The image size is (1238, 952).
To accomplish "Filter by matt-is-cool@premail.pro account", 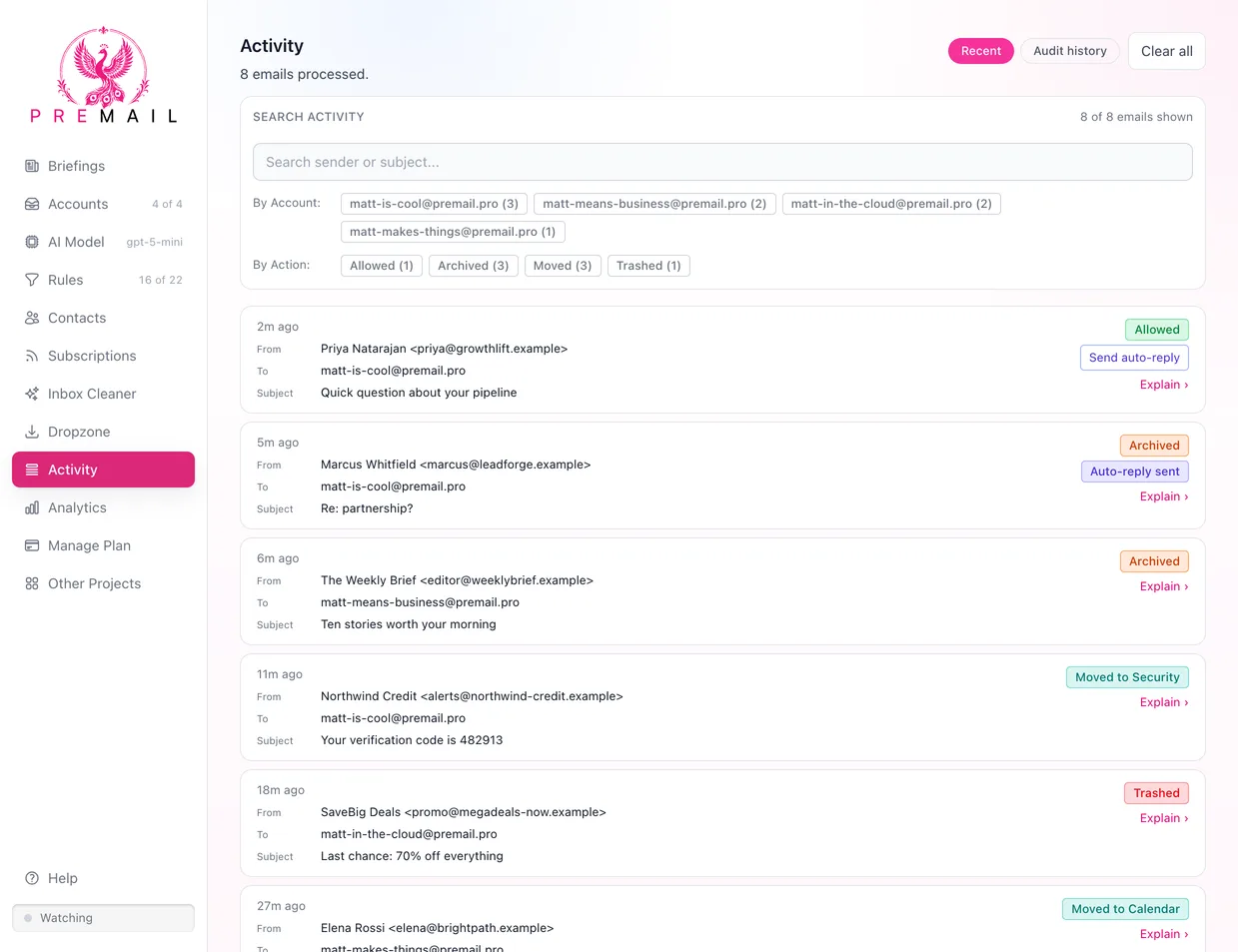I will 434,204.
